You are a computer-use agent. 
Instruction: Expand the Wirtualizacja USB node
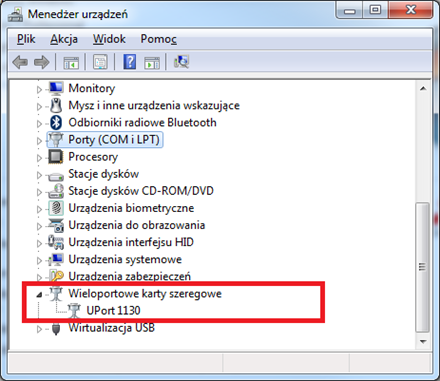click(39, 329)
